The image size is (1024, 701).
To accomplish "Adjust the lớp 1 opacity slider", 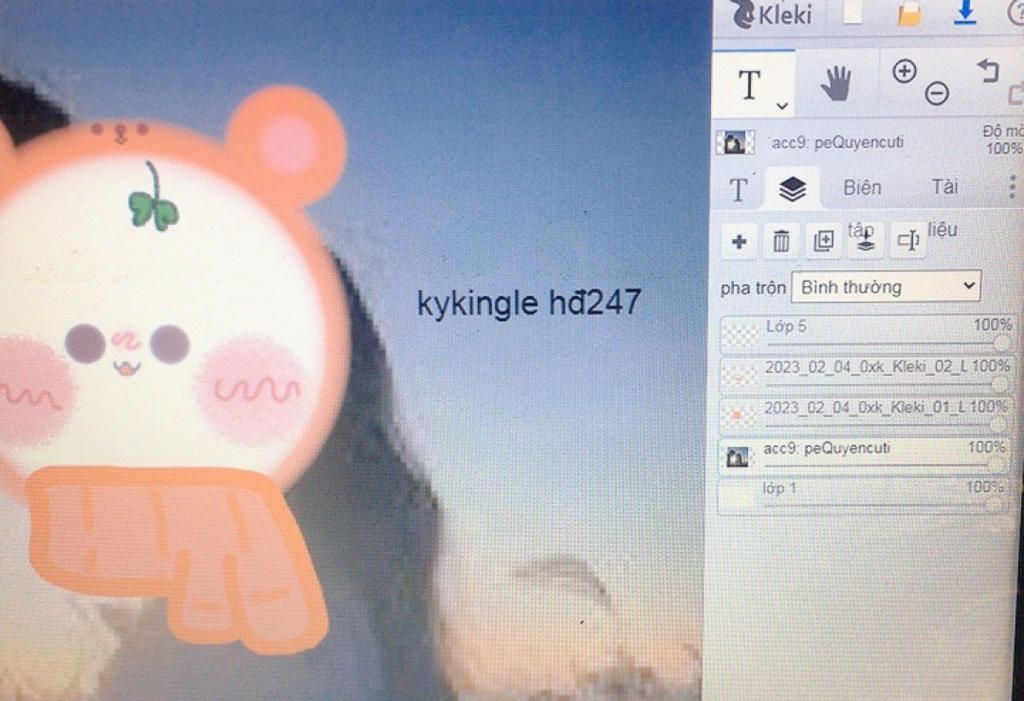I will pyautogui.click(x=884, y=505).
